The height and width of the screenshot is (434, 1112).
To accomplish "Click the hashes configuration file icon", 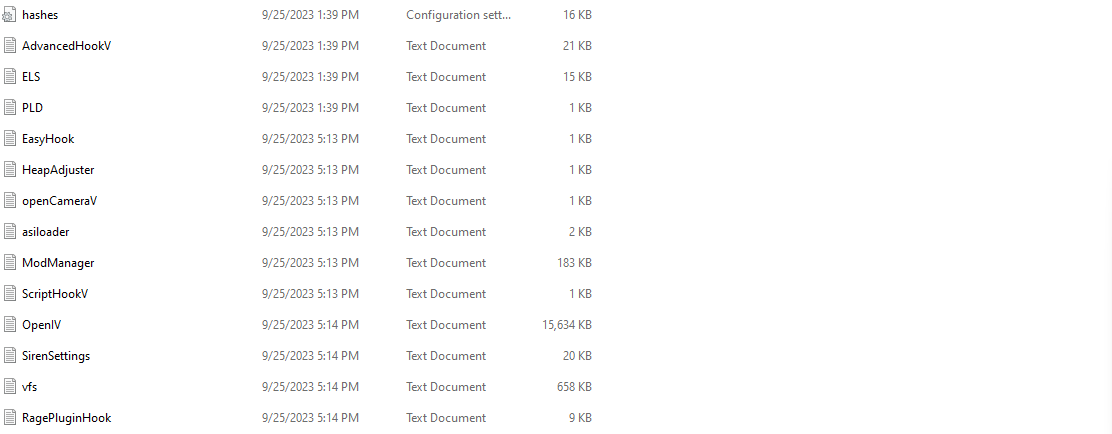I will coord(9,15).
